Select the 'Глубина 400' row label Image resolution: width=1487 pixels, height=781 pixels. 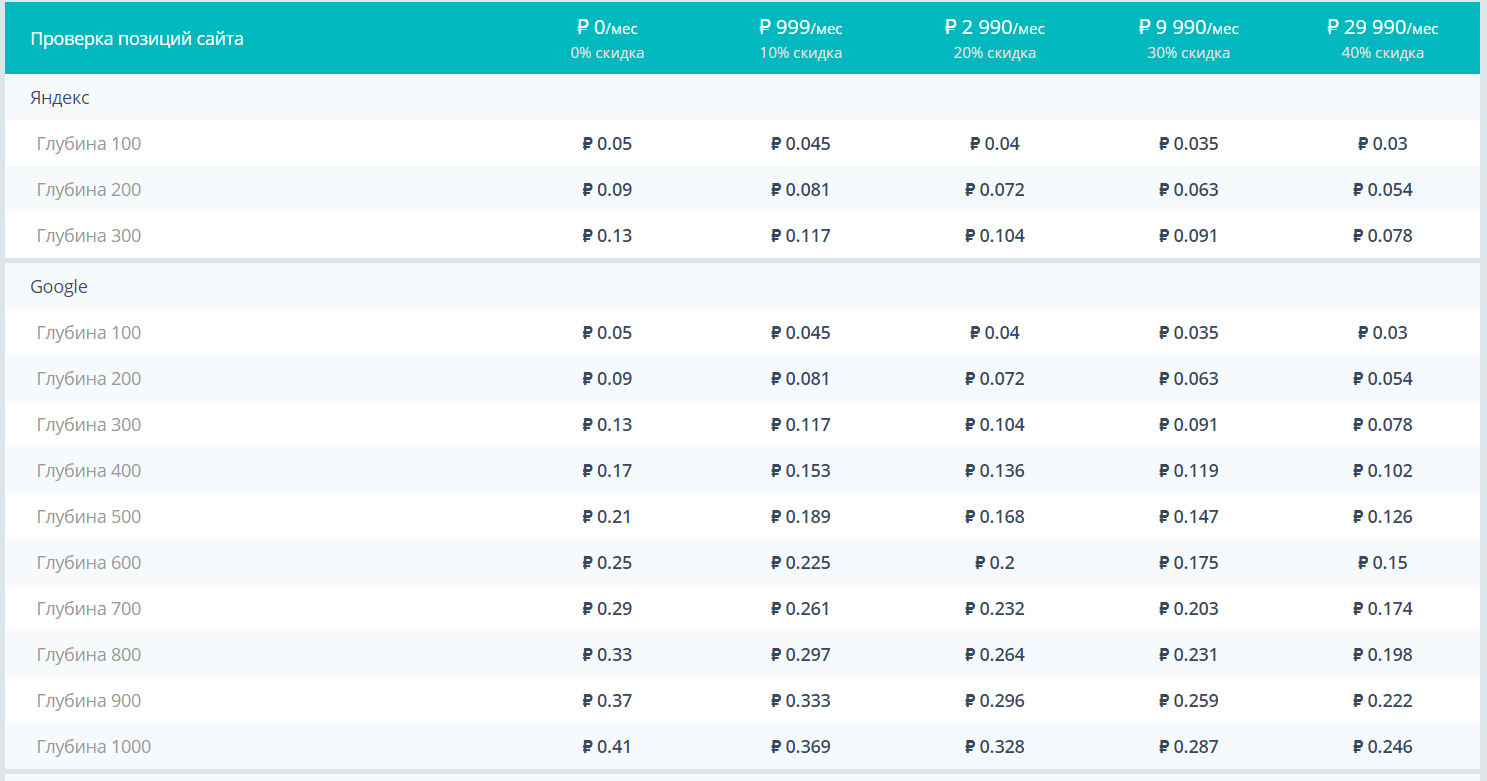(89, 471)
